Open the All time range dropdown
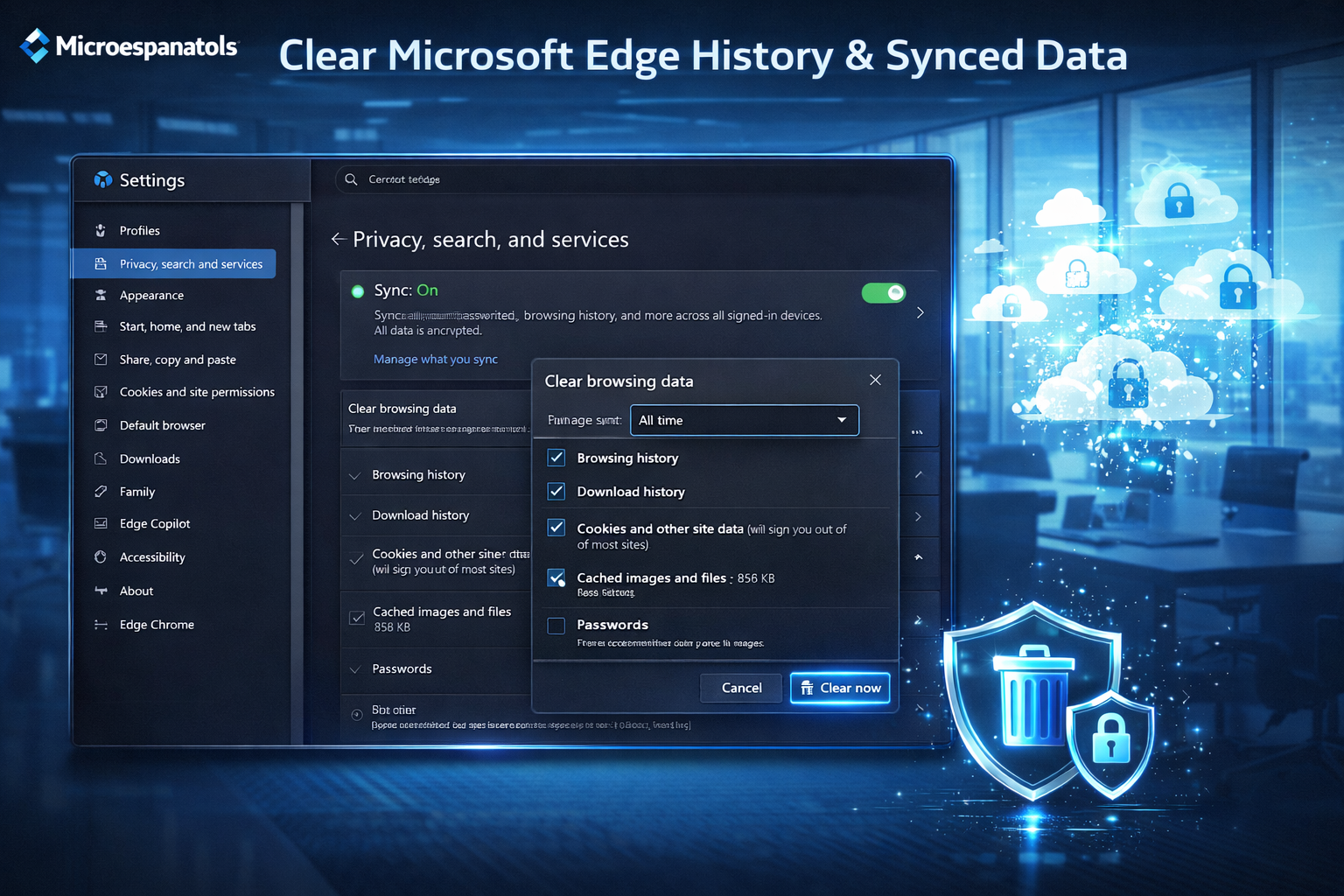The width and height of the screenshot is (1344, 896). point(744,420)
